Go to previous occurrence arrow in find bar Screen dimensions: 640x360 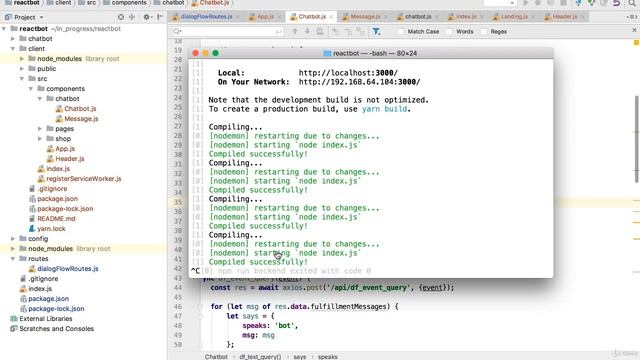pyautogui.click(x=295, y=31)
